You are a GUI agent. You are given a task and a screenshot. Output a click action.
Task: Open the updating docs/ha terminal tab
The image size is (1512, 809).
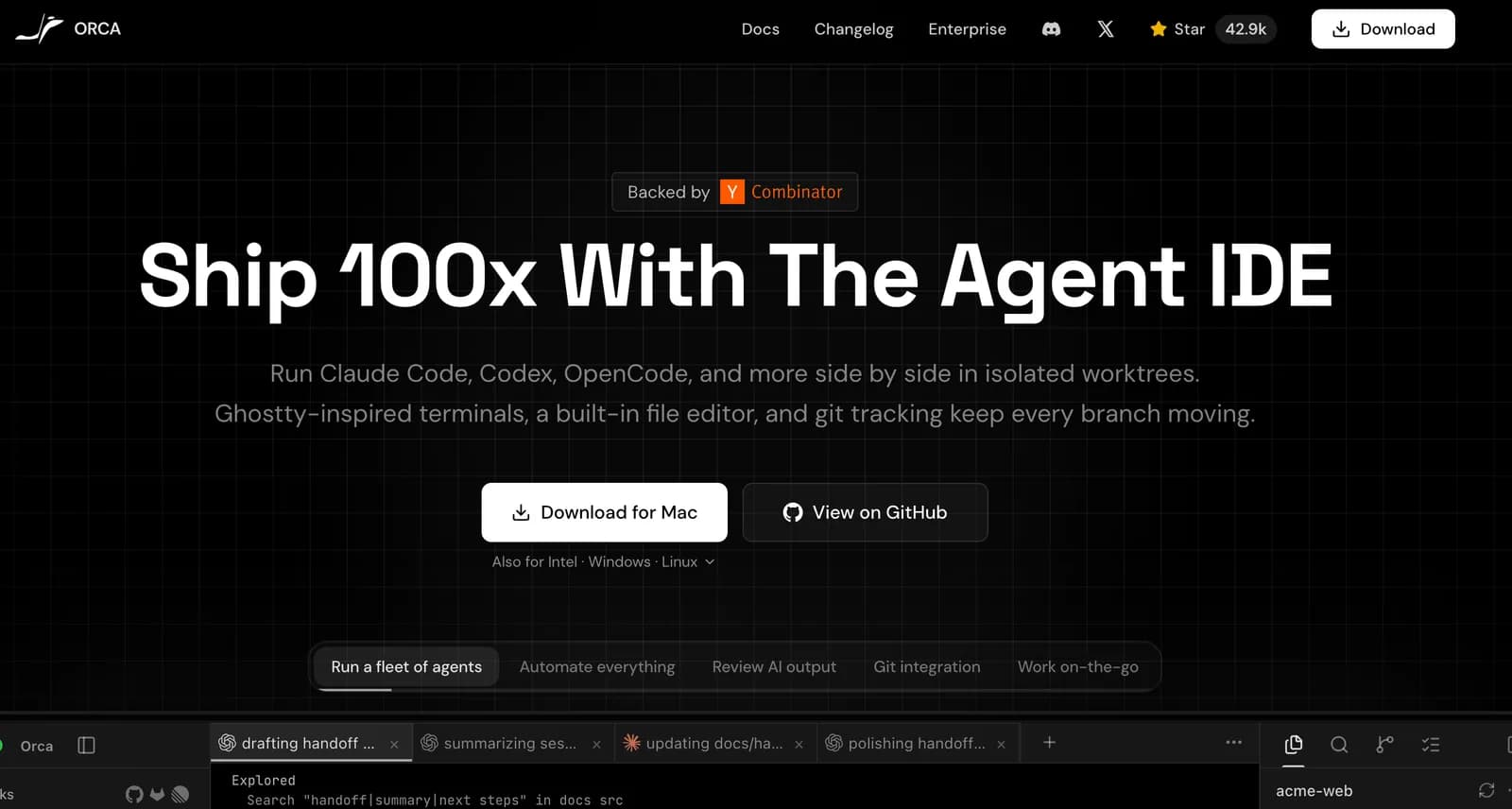click(715, 744)
